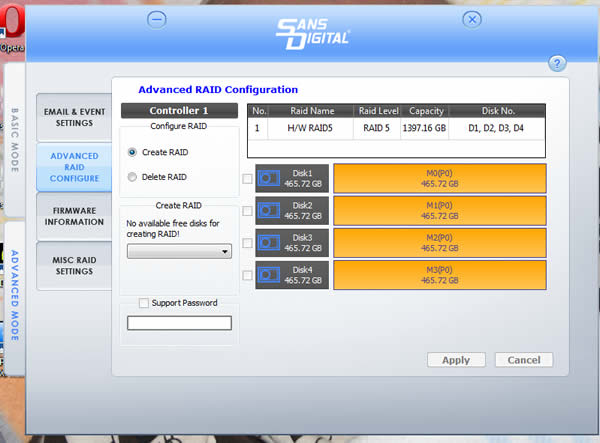Click the Disk2 drive icon

pos(269,210)
